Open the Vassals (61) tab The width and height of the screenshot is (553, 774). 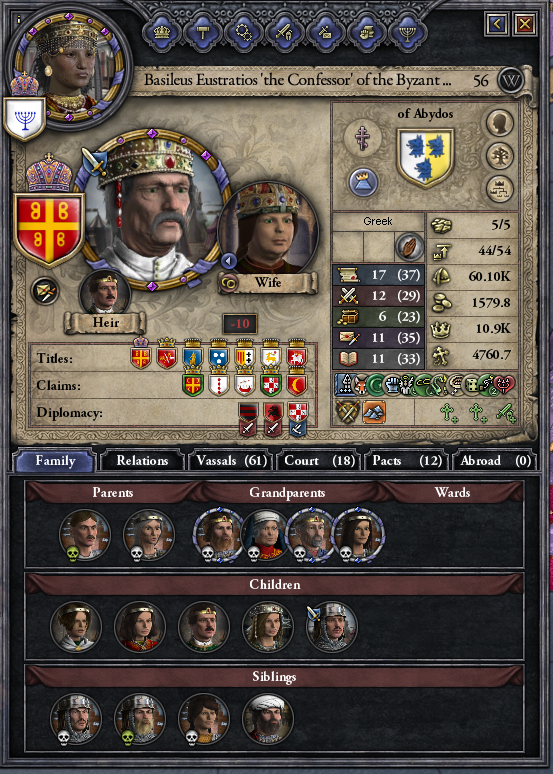tap(232, 461)
